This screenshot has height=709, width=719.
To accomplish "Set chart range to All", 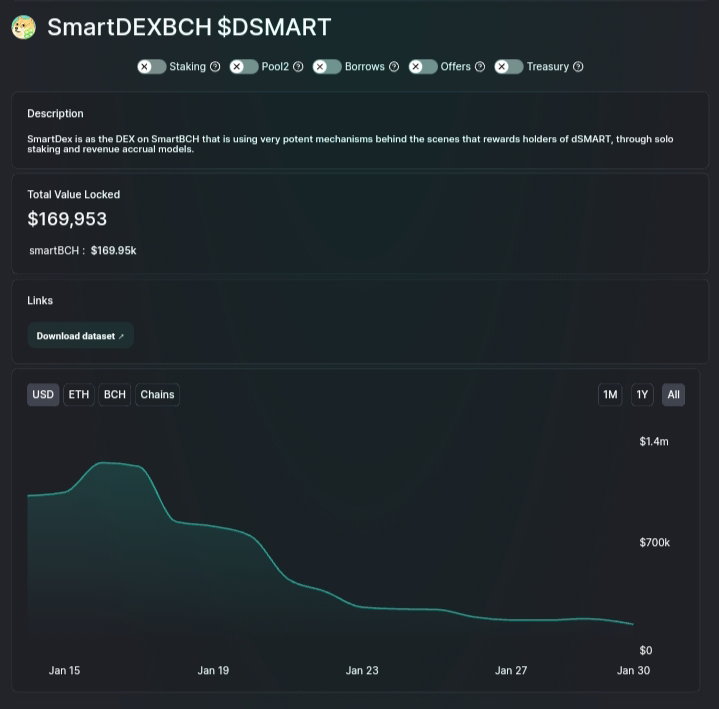I will pos(673,394).
